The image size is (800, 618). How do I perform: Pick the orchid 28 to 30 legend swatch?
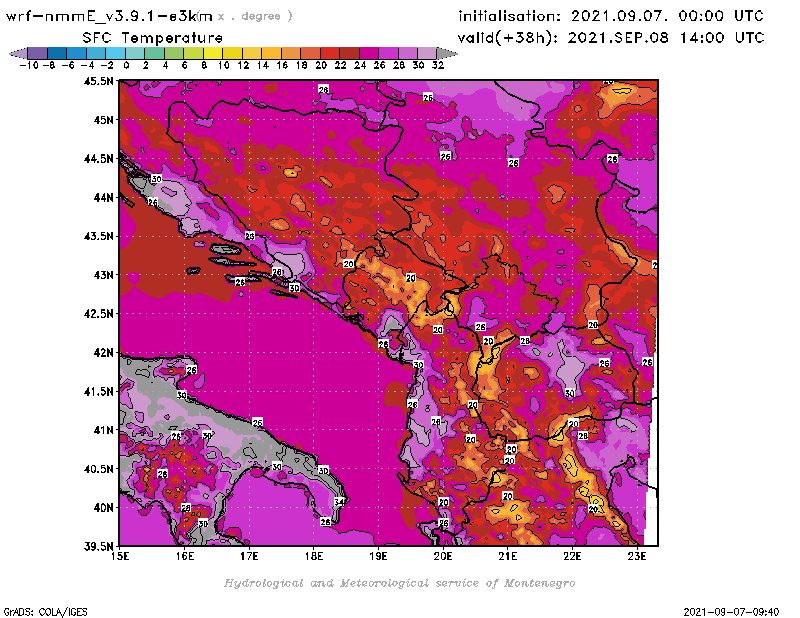pos(408,53)
